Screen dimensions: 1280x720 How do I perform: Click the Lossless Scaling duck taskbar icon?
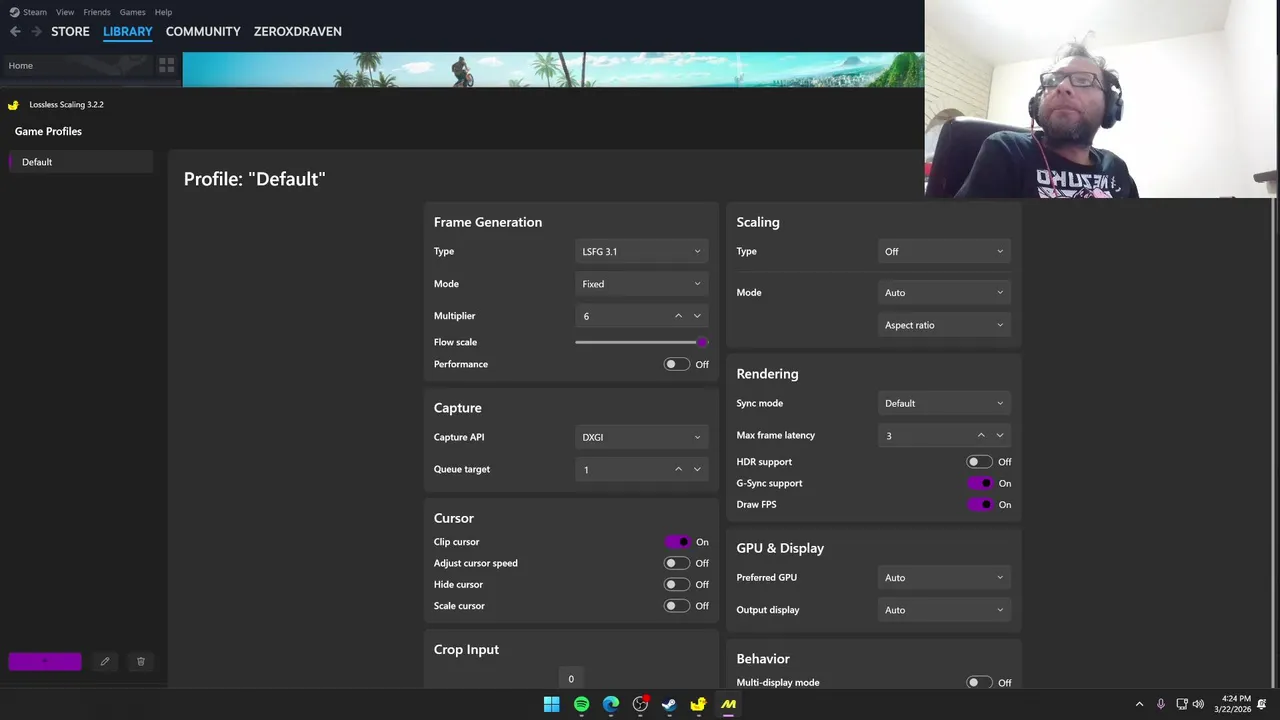pos(699,704)
